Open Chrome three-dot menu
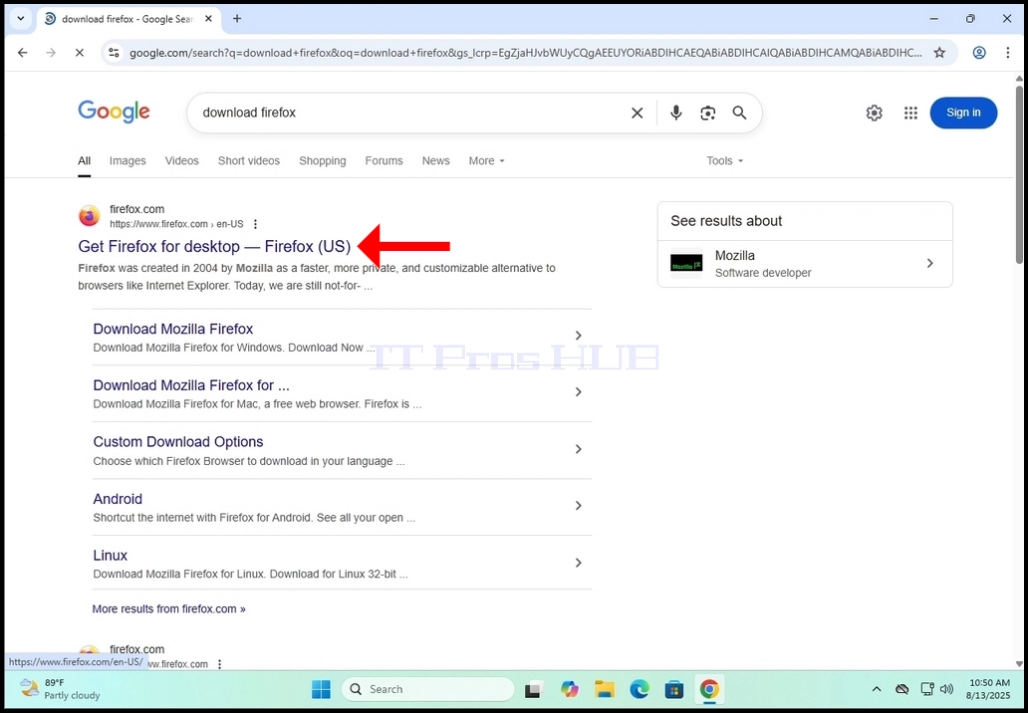Viewport: 1028px width, 713px height. (x=1008, y=52)
